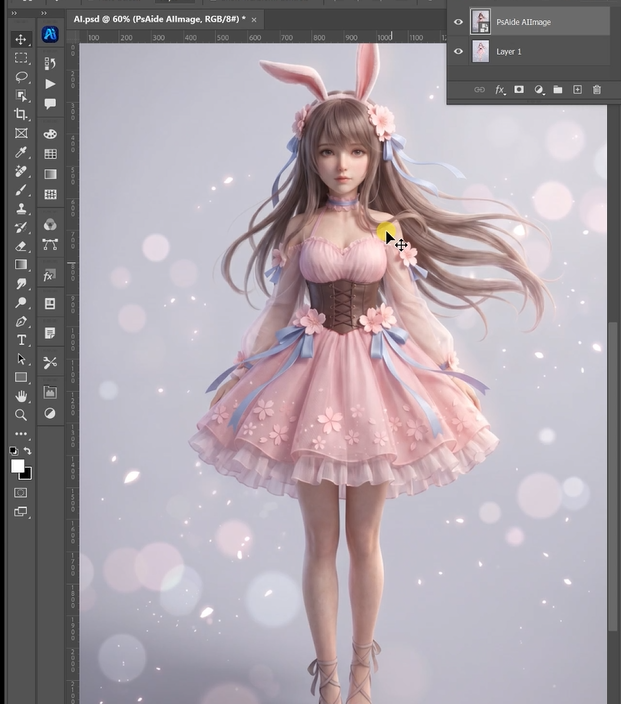
Task: Select the Lasso tool
Action: [21, 77]
